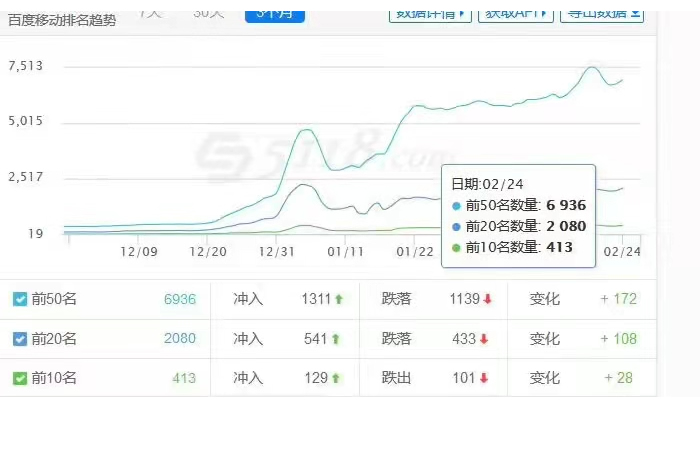This screenshot has width=700, height=455.
Task: Click the tooltip 日期:02/24 text
Action: (487, 184)
